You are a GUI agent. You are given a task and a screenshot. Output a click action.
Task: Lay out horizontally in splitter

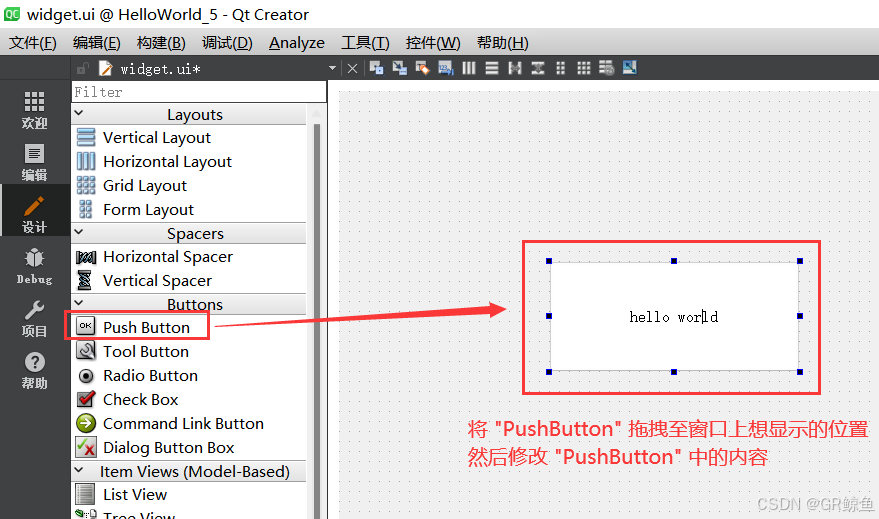click(x=515, y=68)
